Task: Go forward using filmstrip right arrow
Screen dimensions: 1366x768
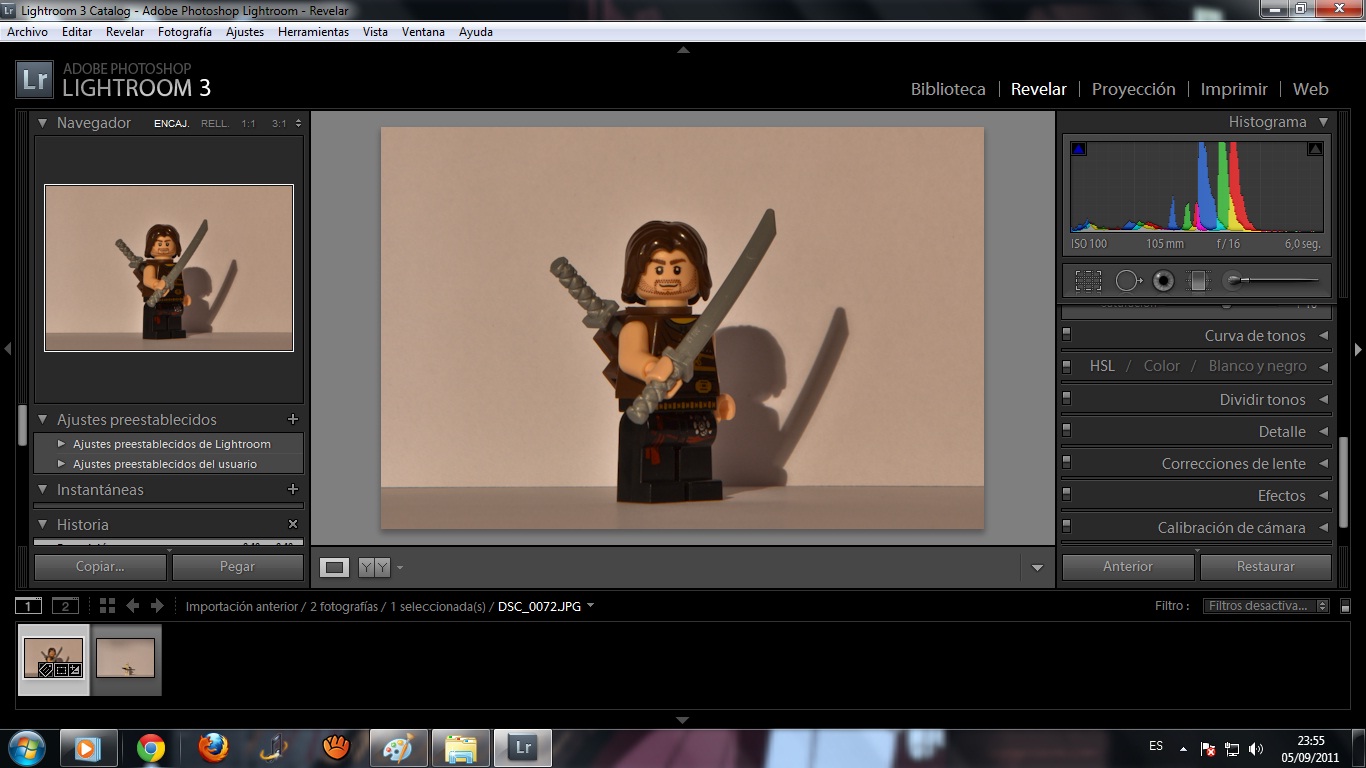Action: (x=157, y=606)
